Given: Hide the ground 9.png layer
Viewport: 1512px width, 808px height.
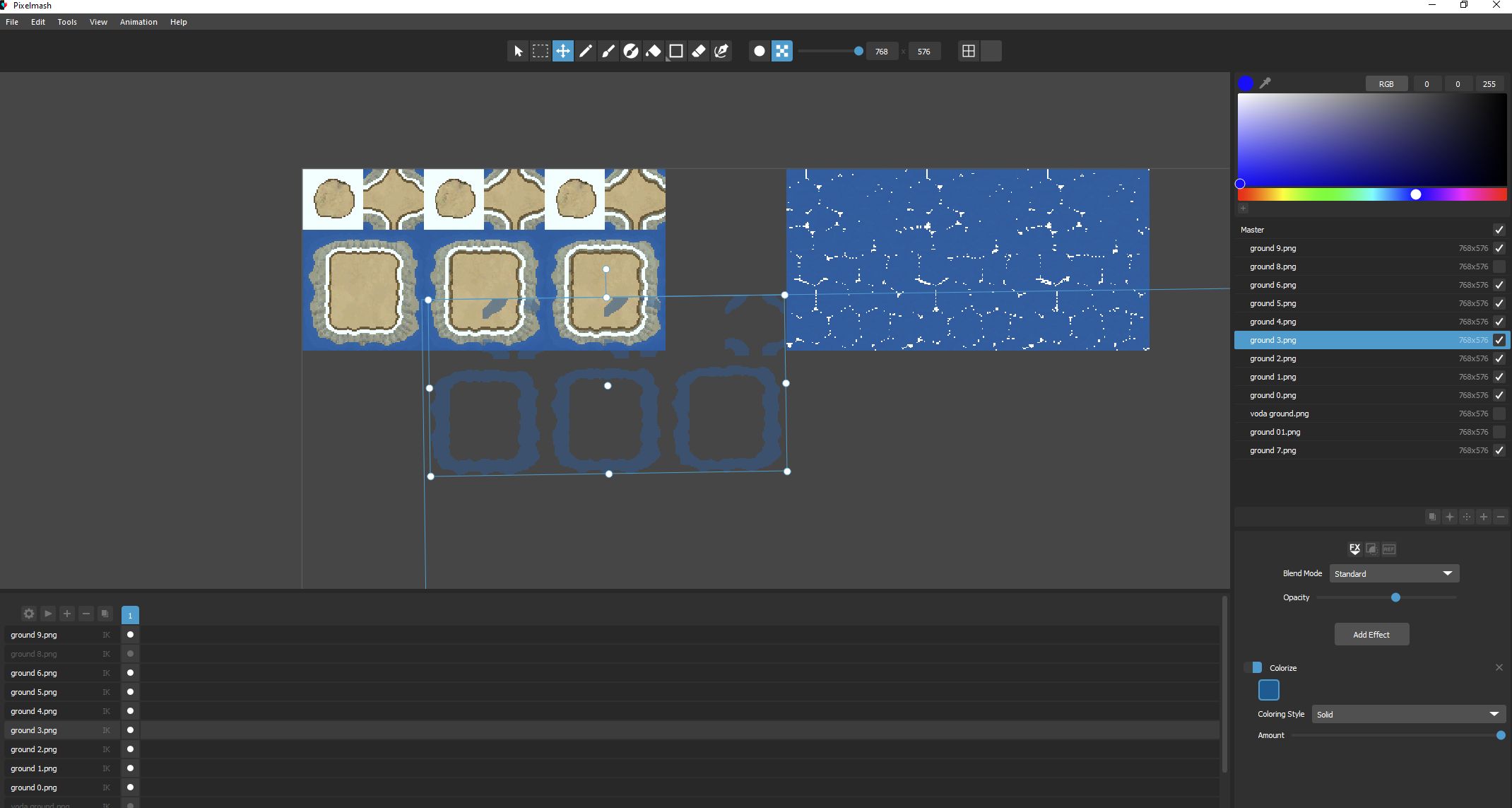Looking at the screenshot, I should (1499, 248).
